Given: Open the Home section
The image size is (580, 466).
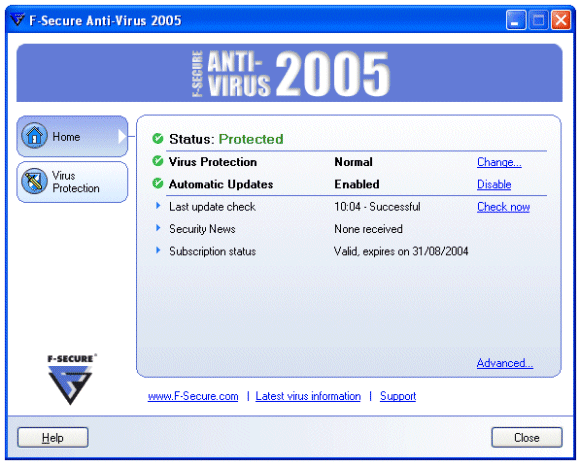Looking at the screenshot, I should pos(72,136).
